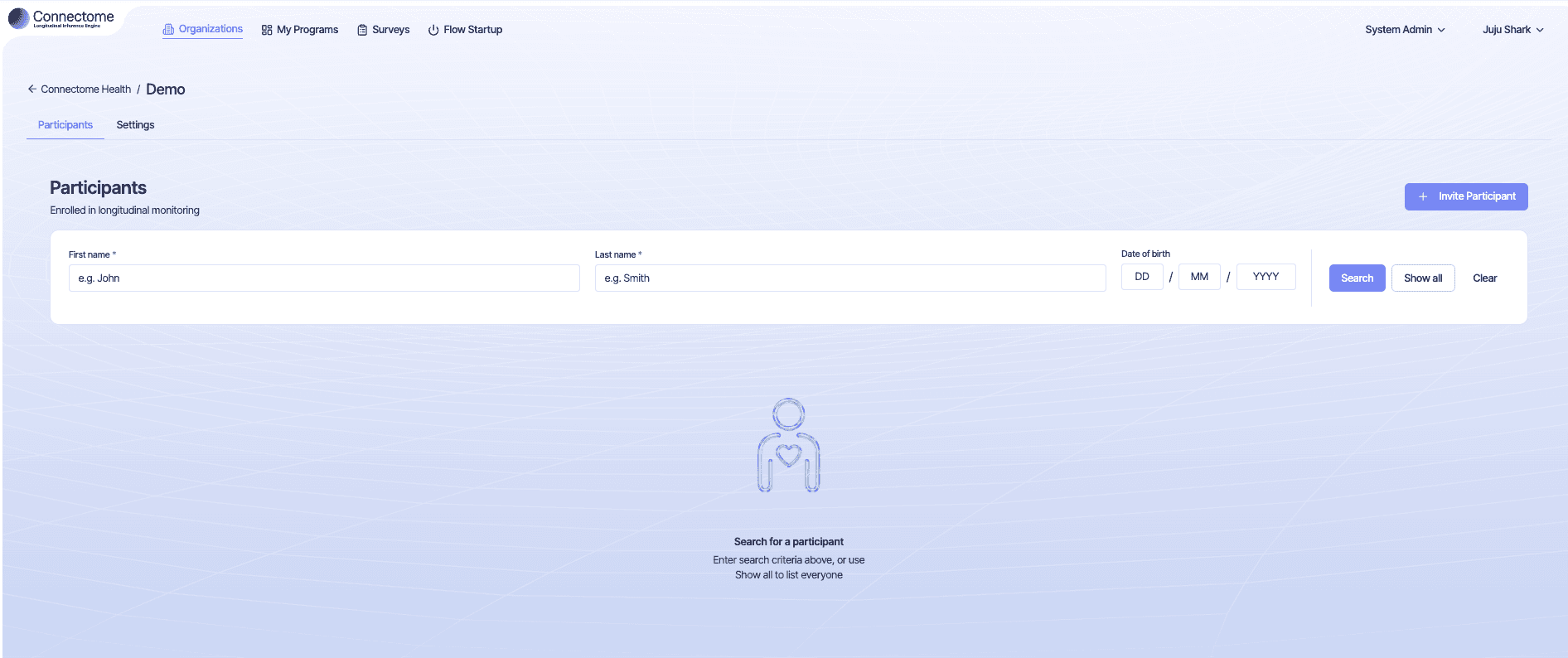Screen dimensions: 1568x658
Task: Click the Participants section heading
Action: tap(98, 188)
